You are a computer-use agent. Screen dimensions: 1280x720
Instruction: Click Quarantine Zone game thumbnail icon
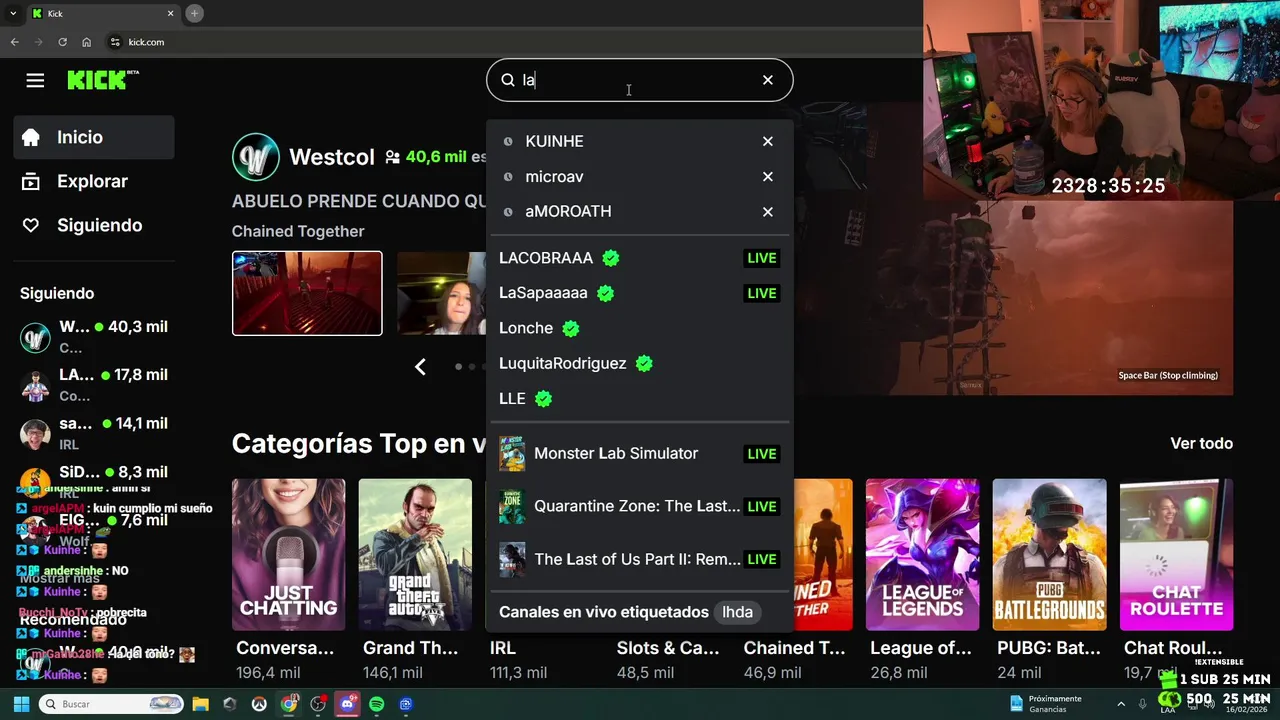(x=512, y=507)
